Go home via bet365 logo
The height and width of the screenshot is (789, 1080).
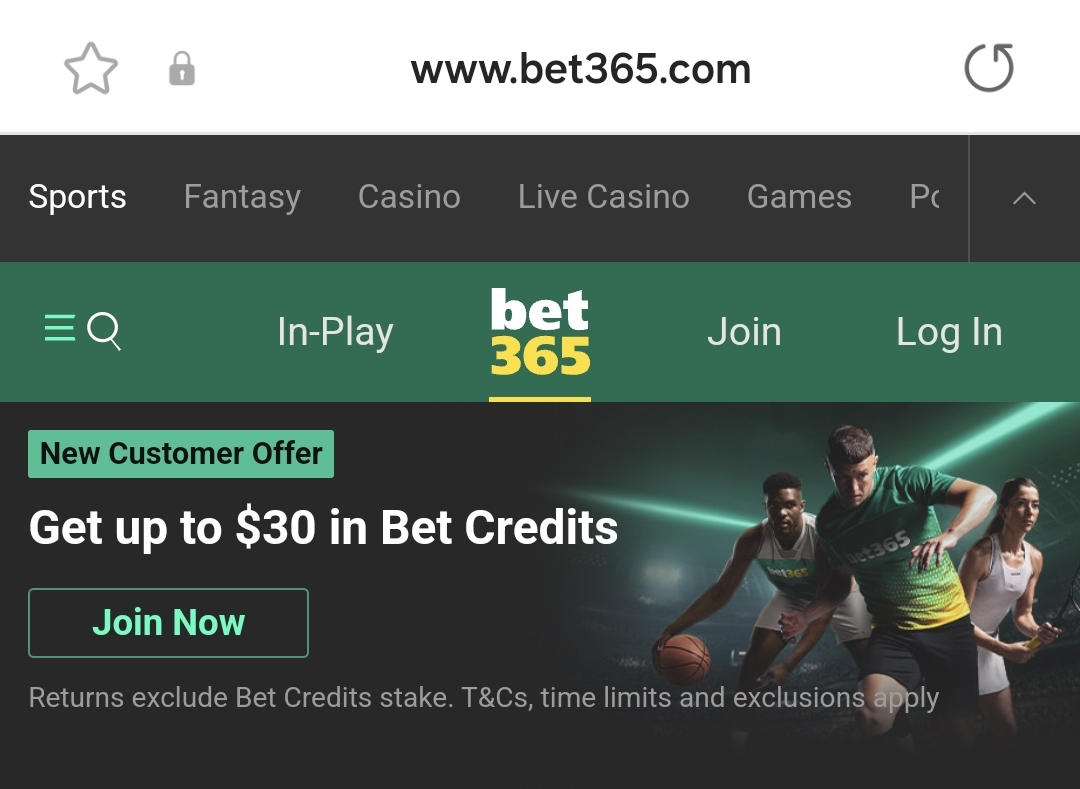[x=540, y=331]
